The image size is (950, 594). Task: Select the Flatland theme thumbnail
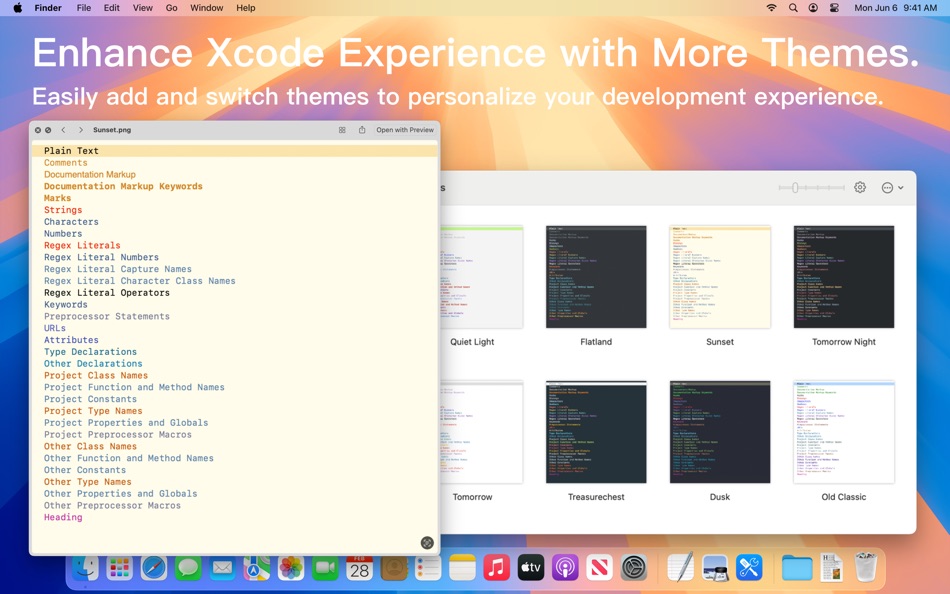(596, 277)
